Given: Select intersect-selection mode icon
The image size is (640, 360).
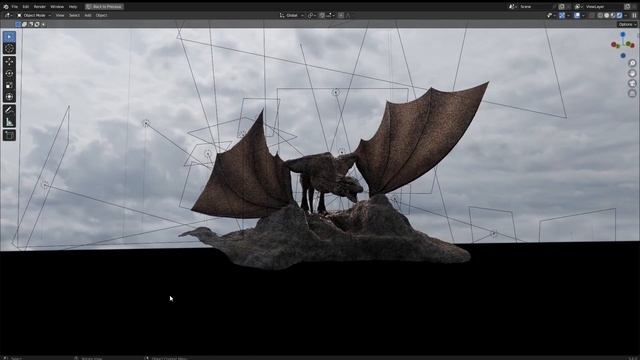Looking at the screenshot, I should 43,24.
